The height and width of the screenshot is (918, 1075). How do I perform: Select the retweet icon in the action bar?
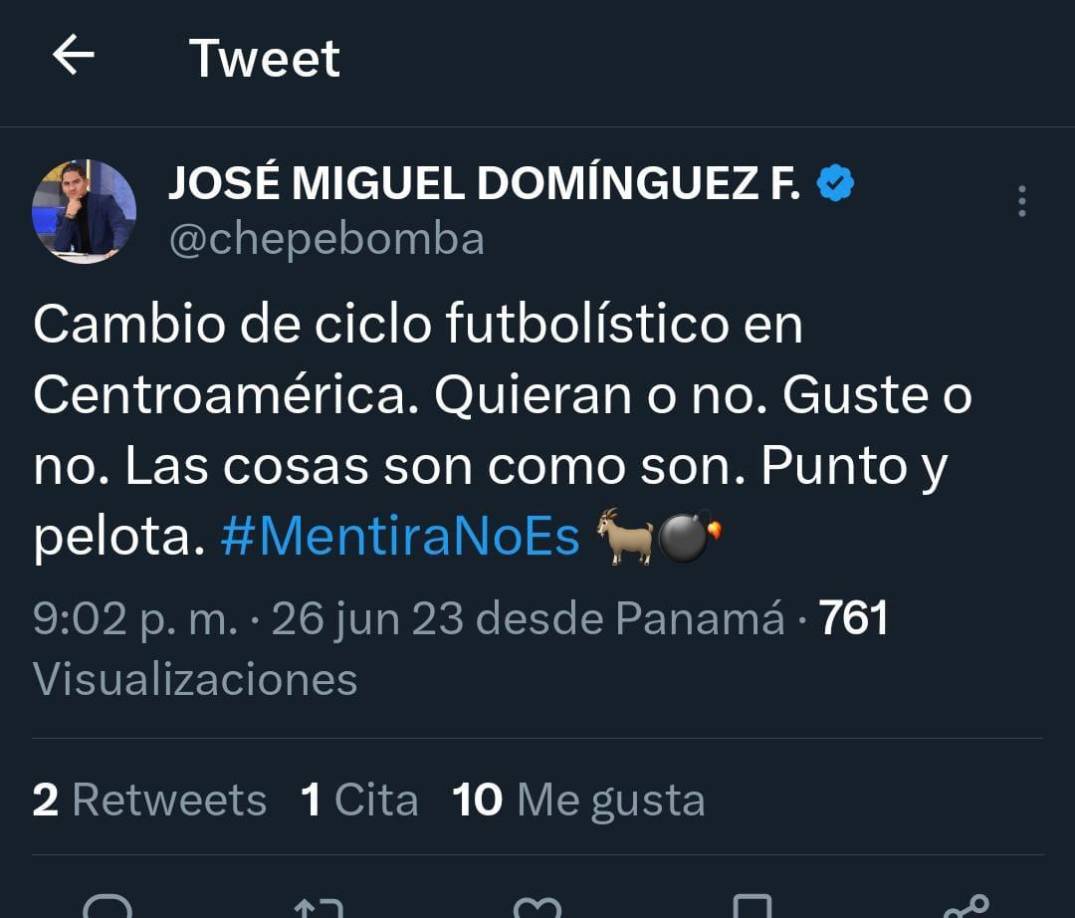pyautogui.click(x=318, y=903)
